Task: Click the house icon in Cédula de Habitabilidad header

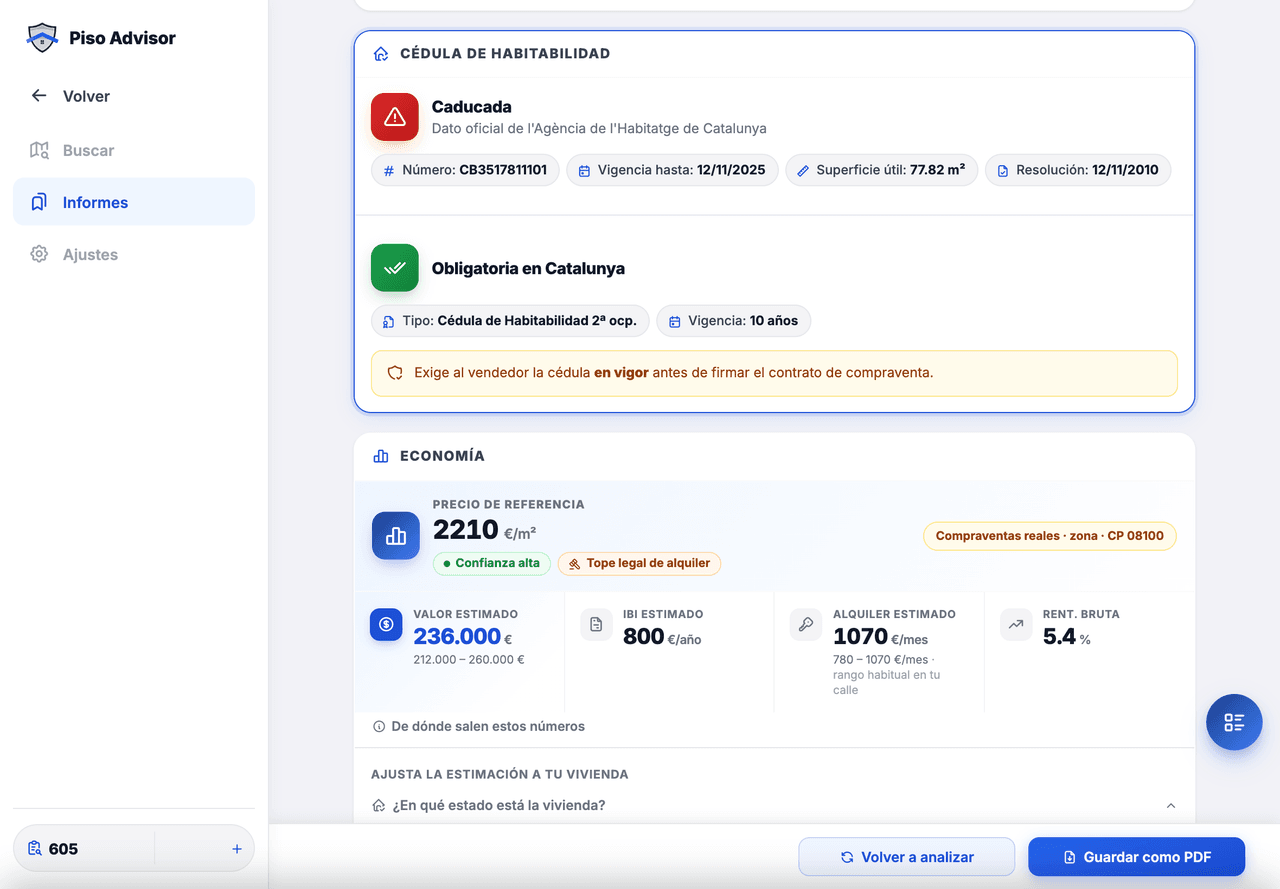Action: [381, 54]
